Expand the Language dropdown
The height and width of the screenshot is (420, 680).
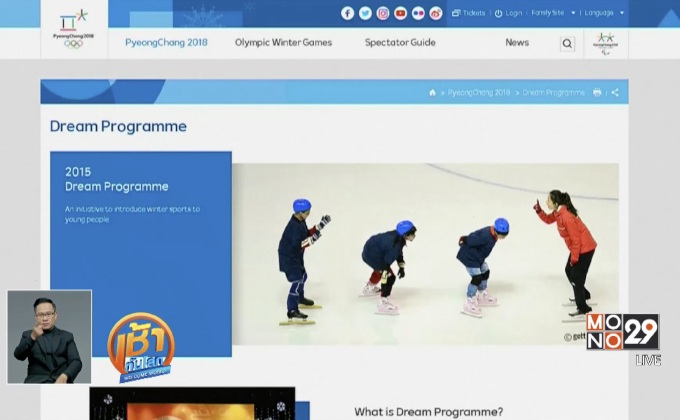tap(604, 13)
